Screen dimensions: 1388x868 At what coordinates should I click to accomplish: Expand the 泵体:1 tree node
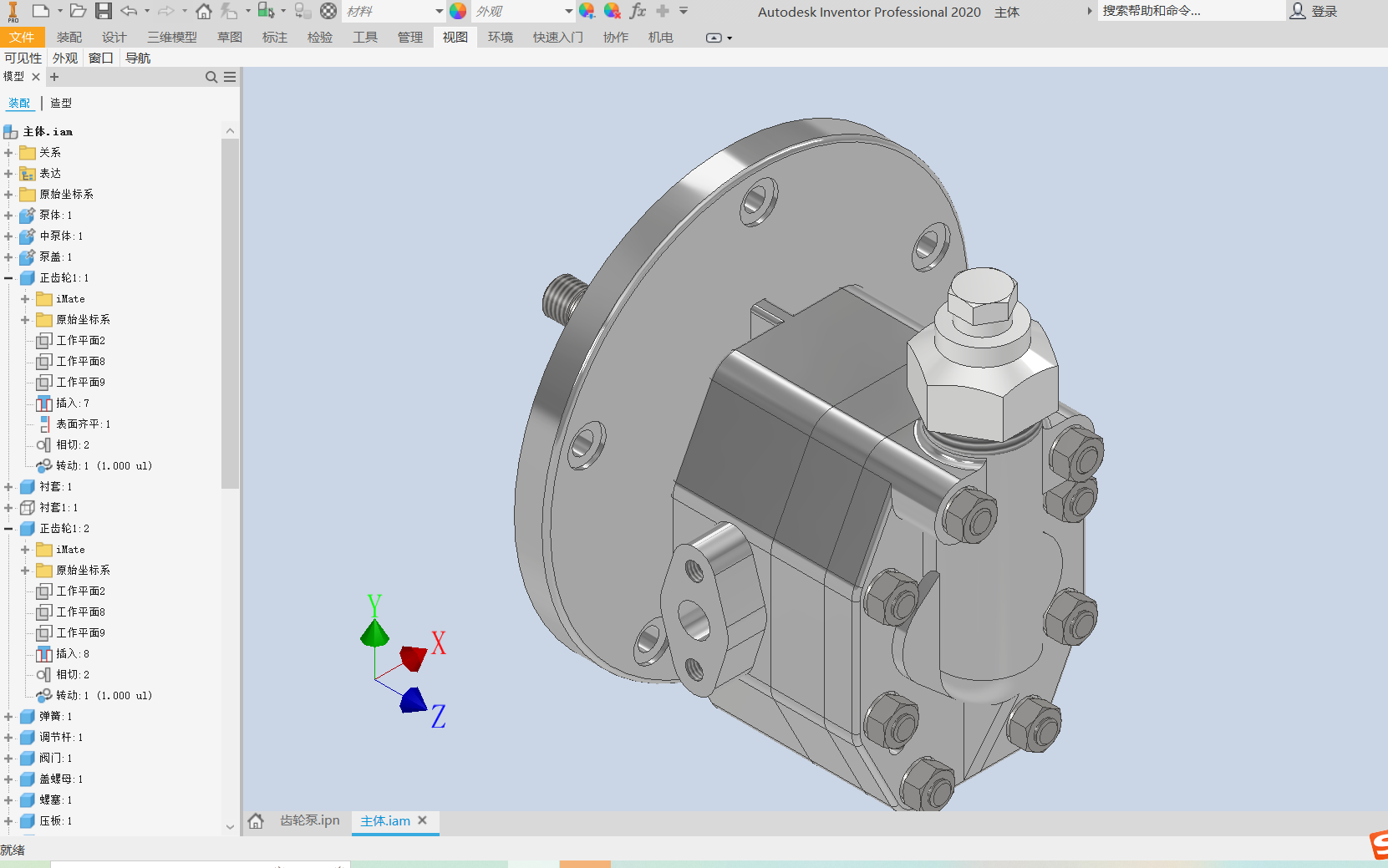click(x=8, y=216)
